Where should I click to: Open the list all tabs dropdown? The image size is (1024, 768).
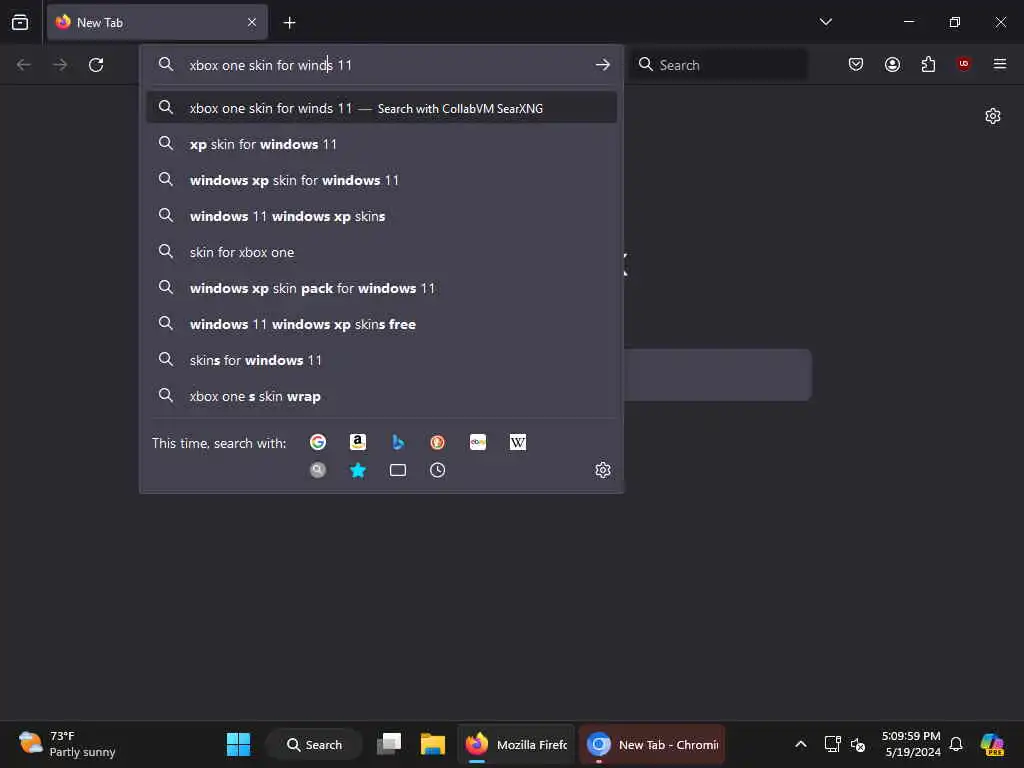pos(825,22)
